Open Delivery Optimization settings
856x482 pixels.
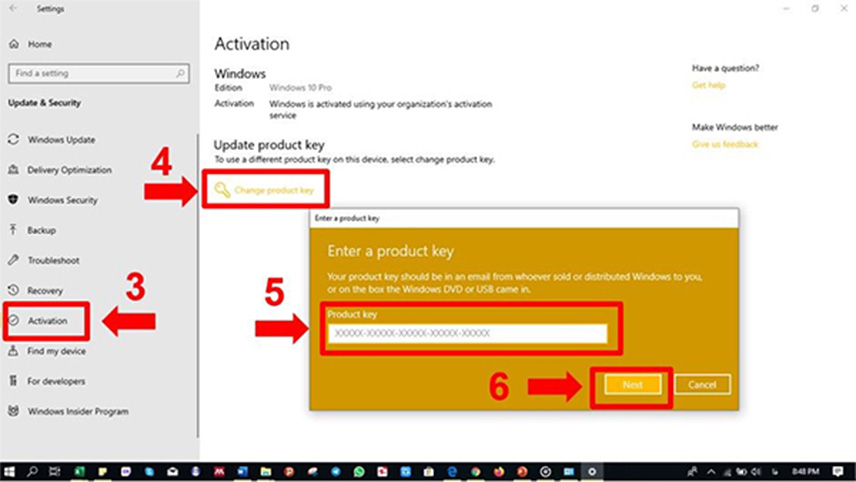point(69,170)
